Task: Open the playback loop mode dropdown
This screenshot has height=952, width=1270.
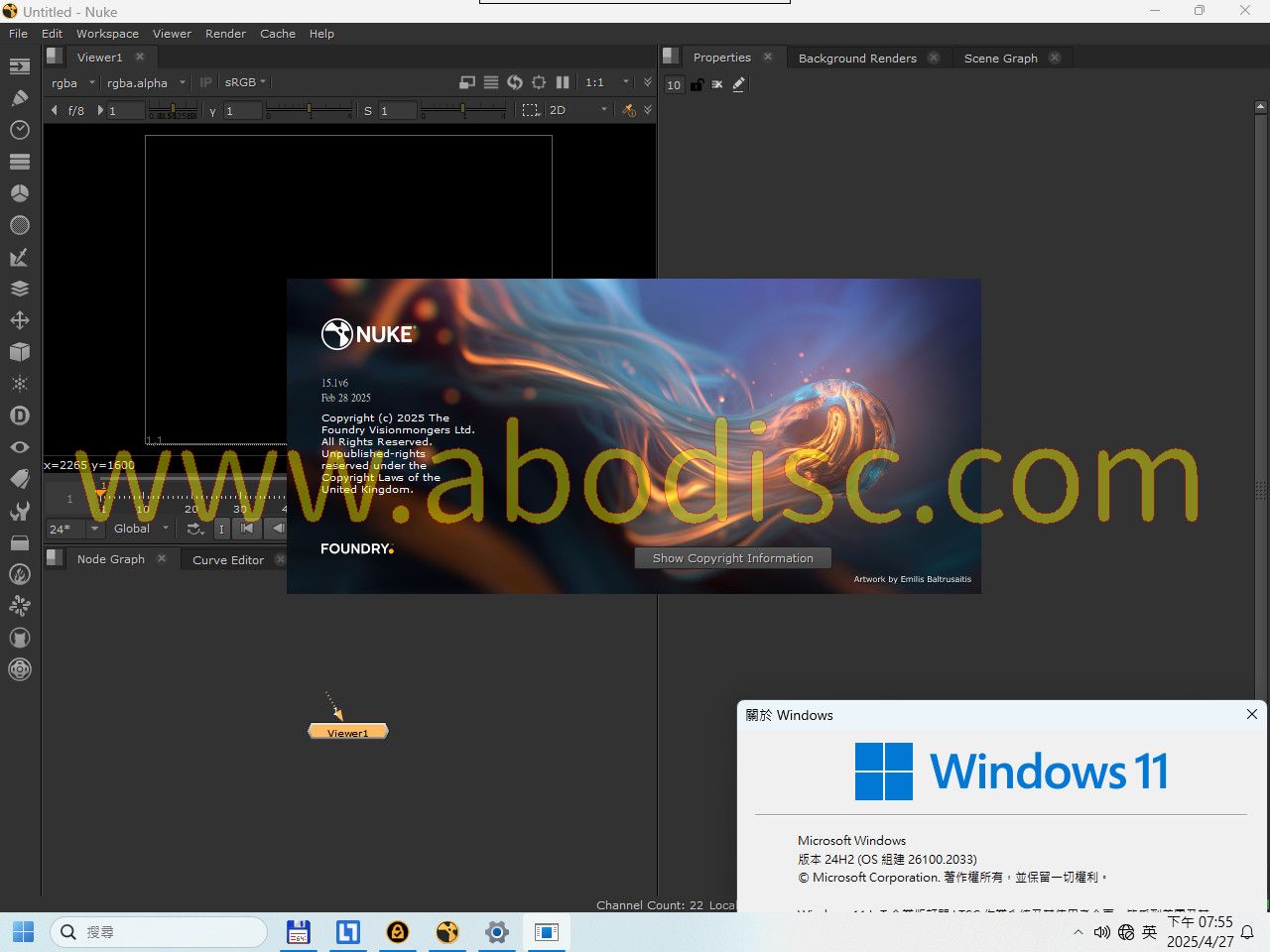Action: click(195, 530)
